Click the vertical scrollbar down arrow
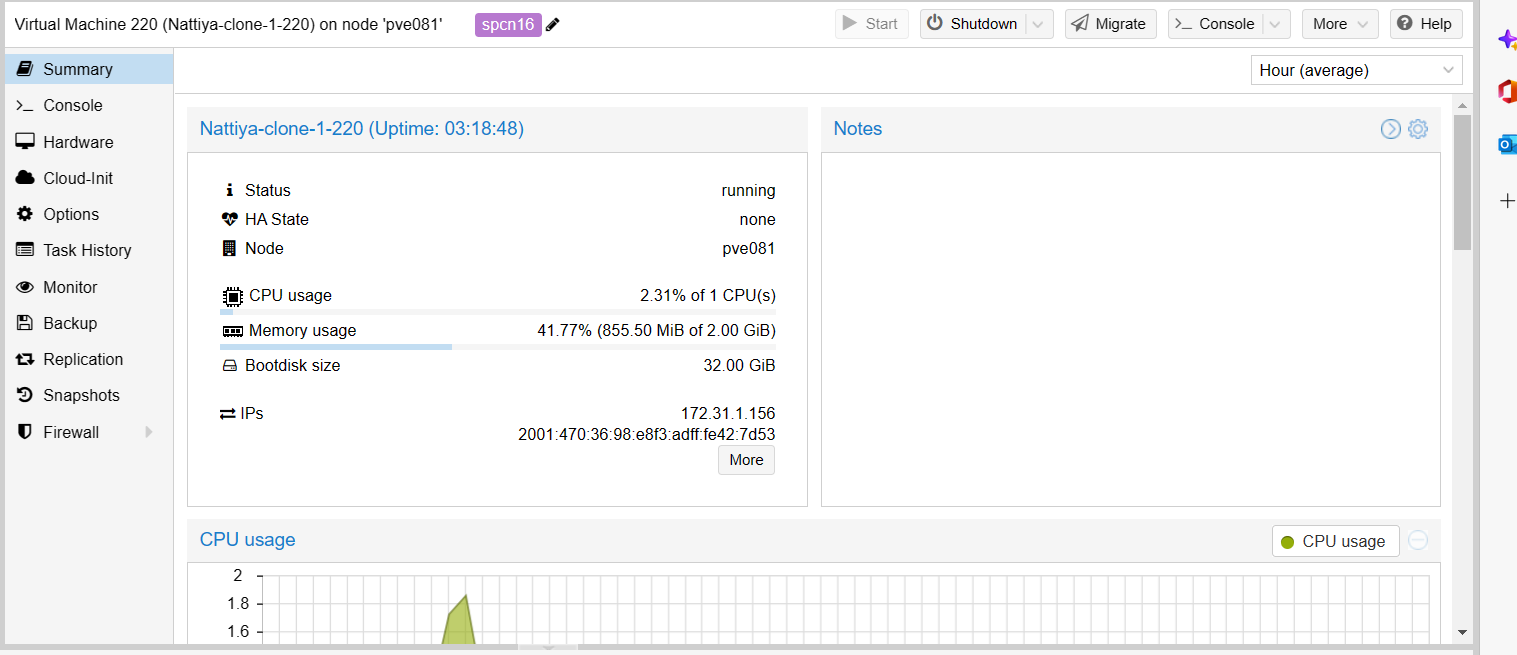1517x655 pixels. coord(1462,632)
